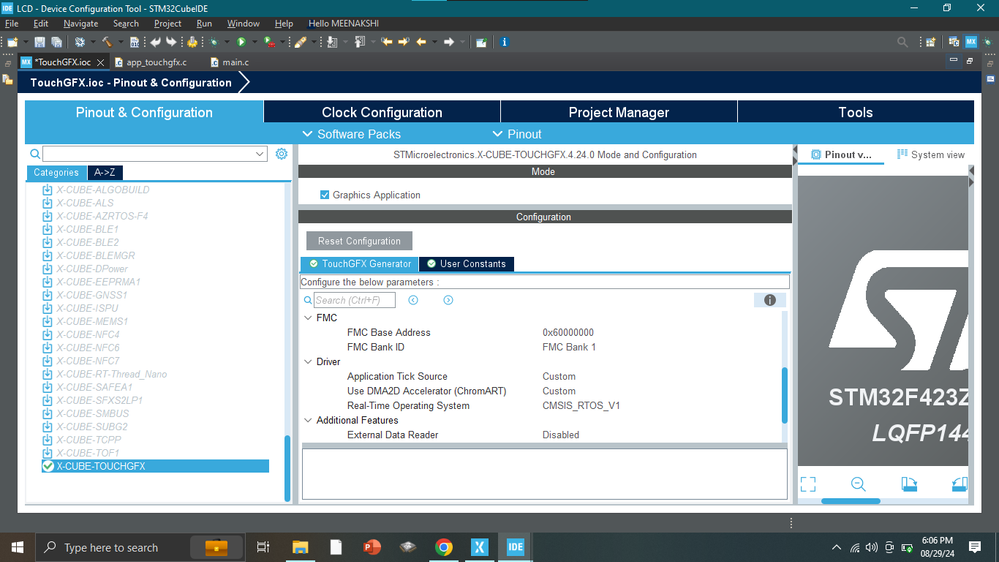Click the Undo arrow toolbar icon
Image resolution: width=999 pixels, height=562 pixels.
(155, 42)
